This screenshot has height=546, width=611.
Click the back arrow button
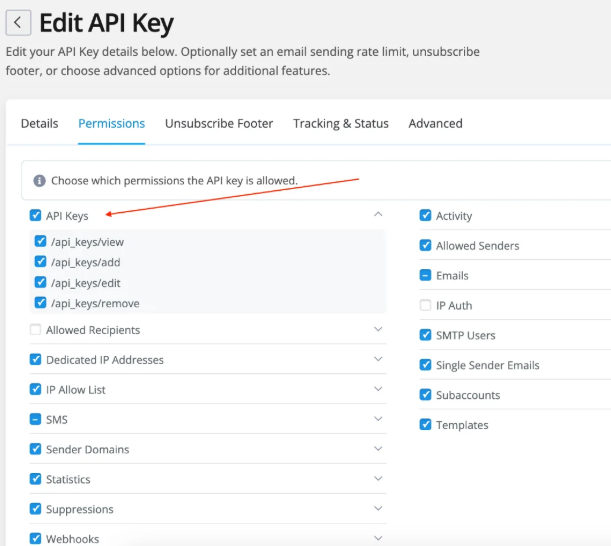tap(18, 22)
